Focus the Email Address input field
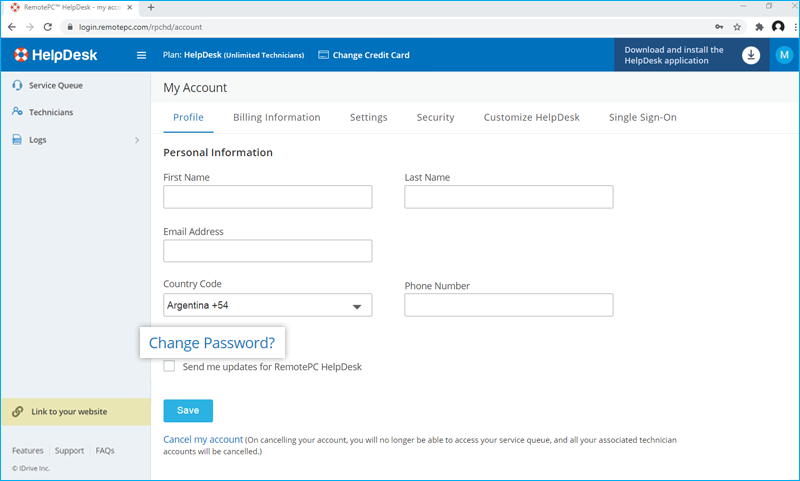The image size is (800, 481). point(267,251)
